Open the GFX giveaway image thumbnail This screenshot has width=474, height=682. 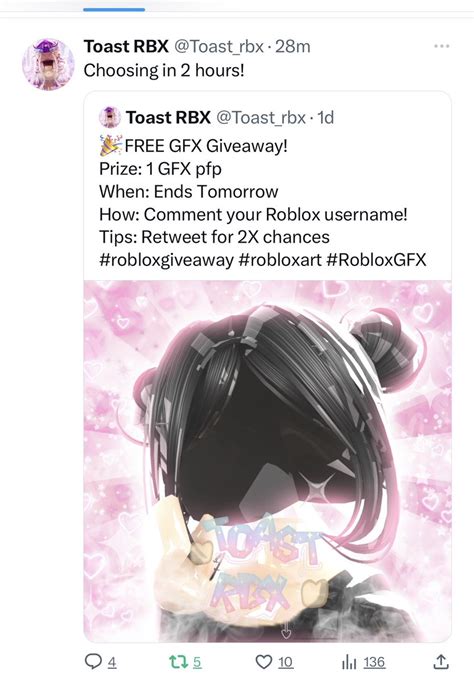tap(267, 461)
